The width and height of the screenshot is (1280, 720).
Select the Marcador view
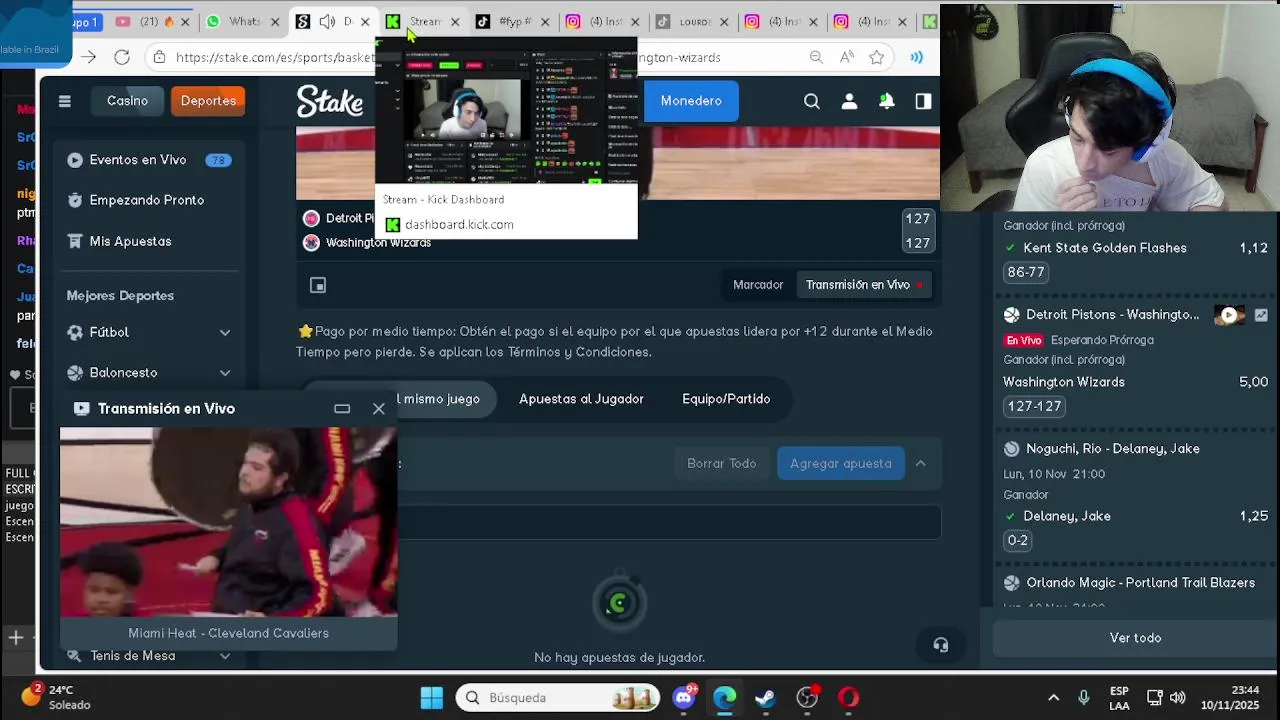(758, 285)
